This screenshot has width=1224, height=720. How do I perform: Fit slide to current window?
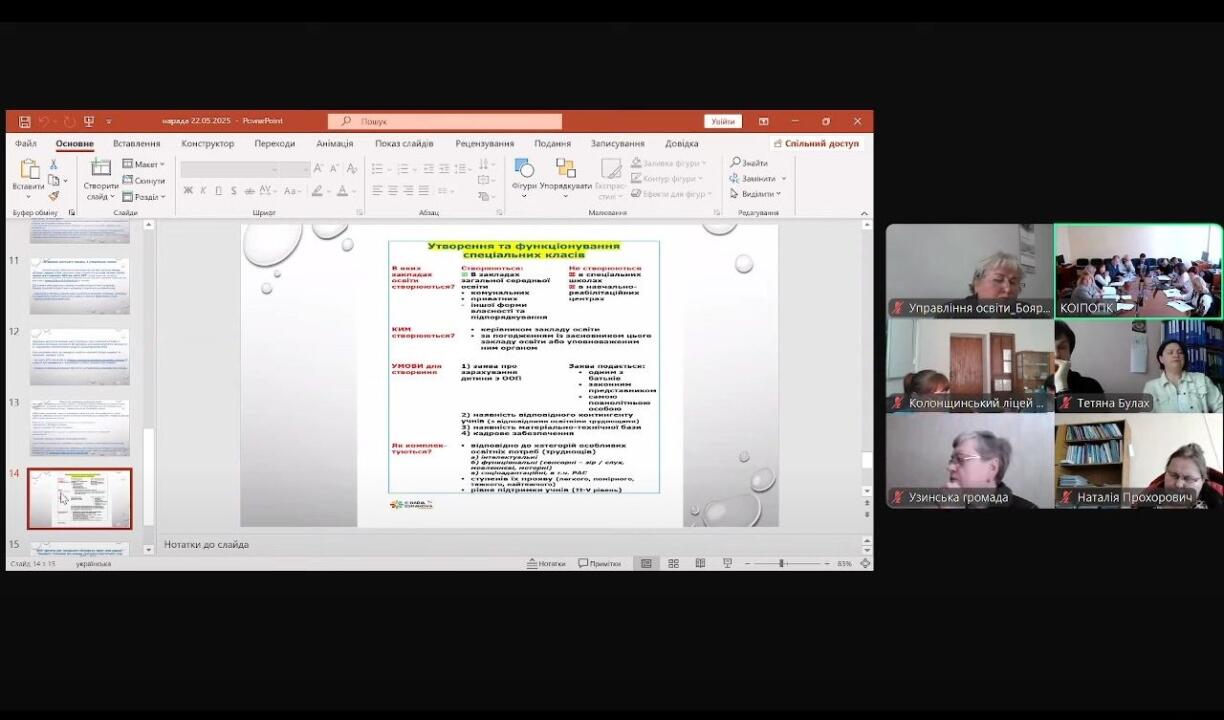(x=864, y=563)
